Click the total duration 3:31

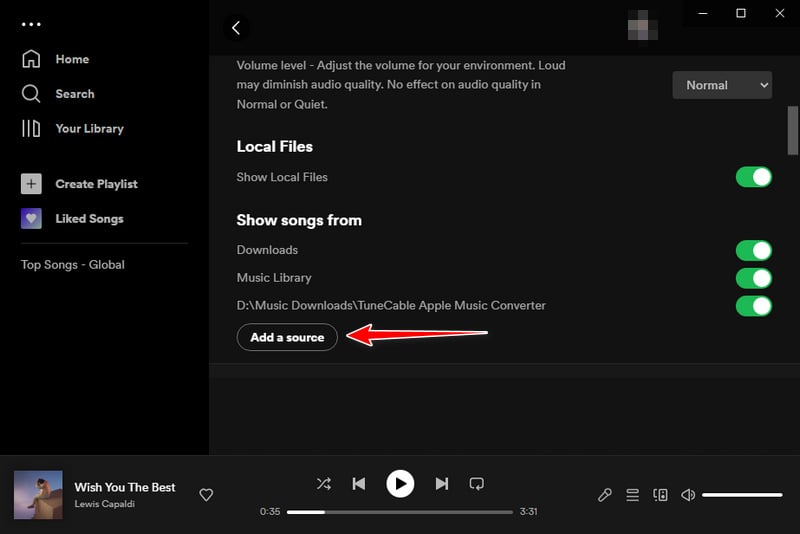(529, 512)
